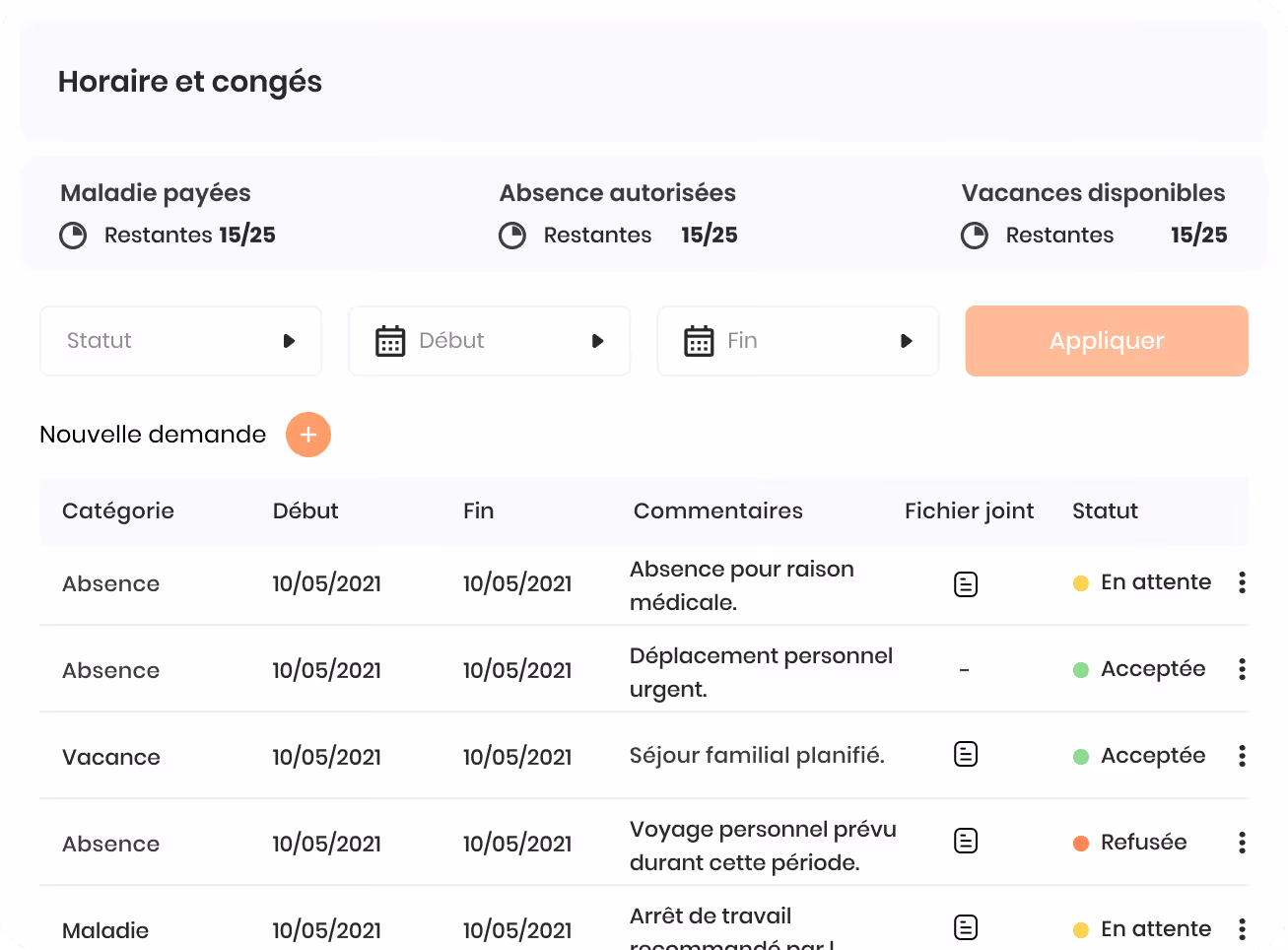
Task: Click the clock icon under Maladie payées
Action: (73, 236)
